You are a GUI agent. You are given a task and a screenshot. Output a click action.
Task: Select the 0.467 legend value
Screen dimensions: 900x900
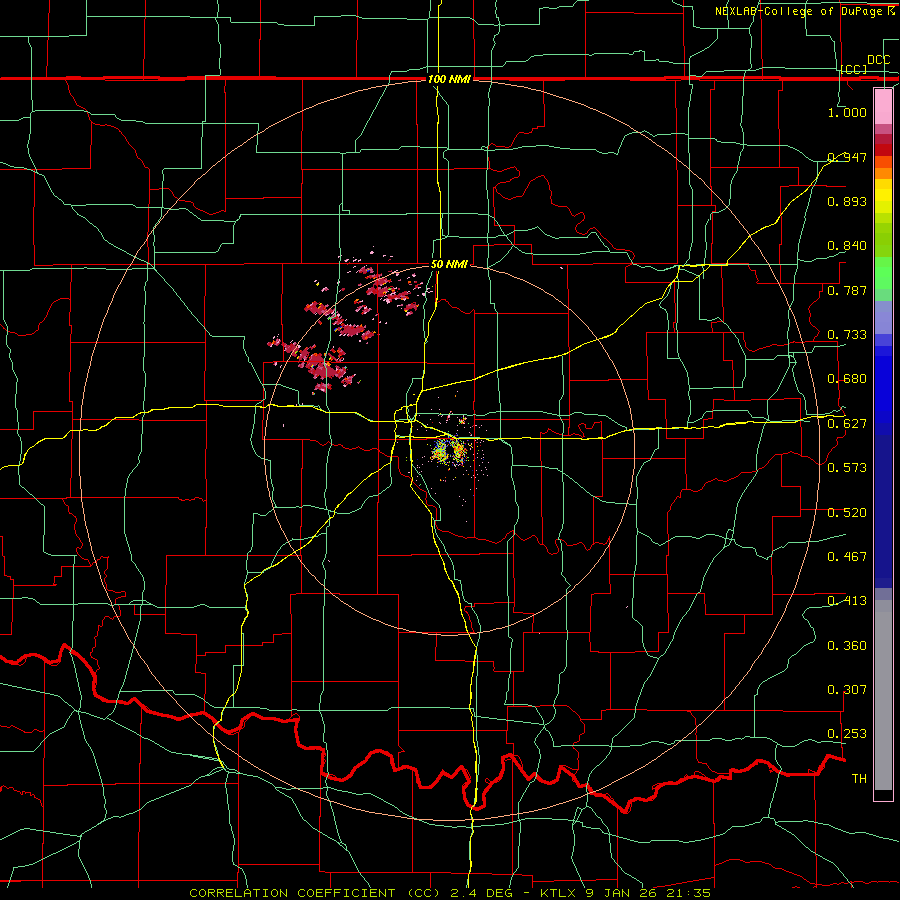(x=847, y=557)
